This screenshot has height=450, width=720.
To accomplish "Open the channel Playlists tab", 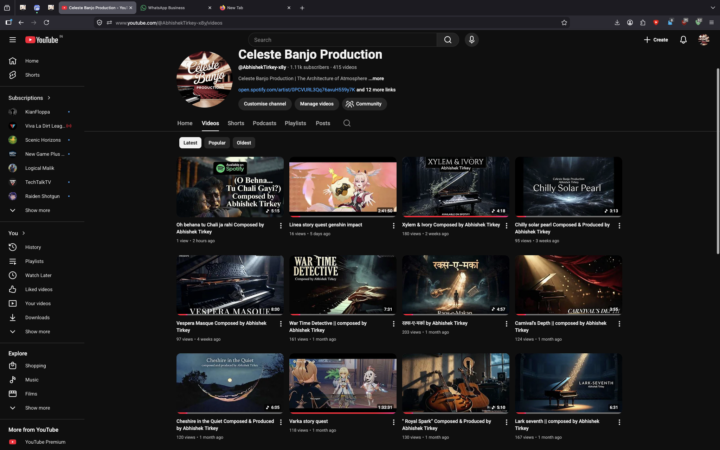I will tap(295, 123).
